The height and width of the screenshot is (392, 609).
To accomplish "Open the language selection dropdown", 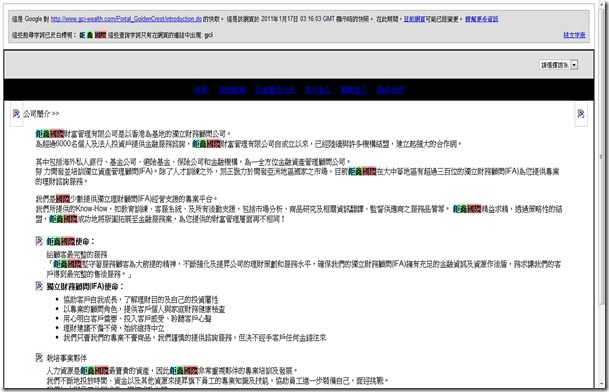I will point(559,65).
